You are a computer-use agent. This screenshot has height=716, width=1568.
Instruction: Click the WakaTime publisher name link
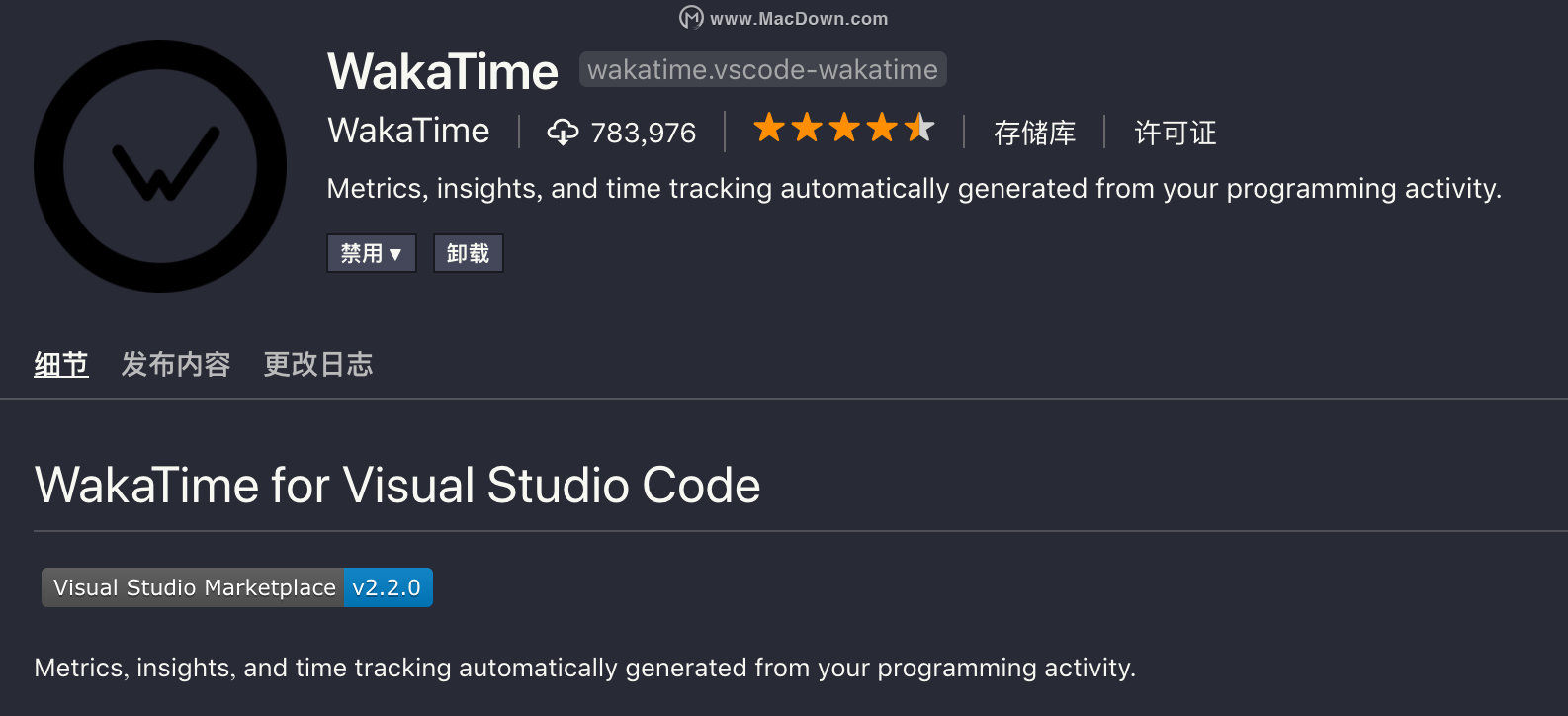pyautogui.click(x=408, y=131)
